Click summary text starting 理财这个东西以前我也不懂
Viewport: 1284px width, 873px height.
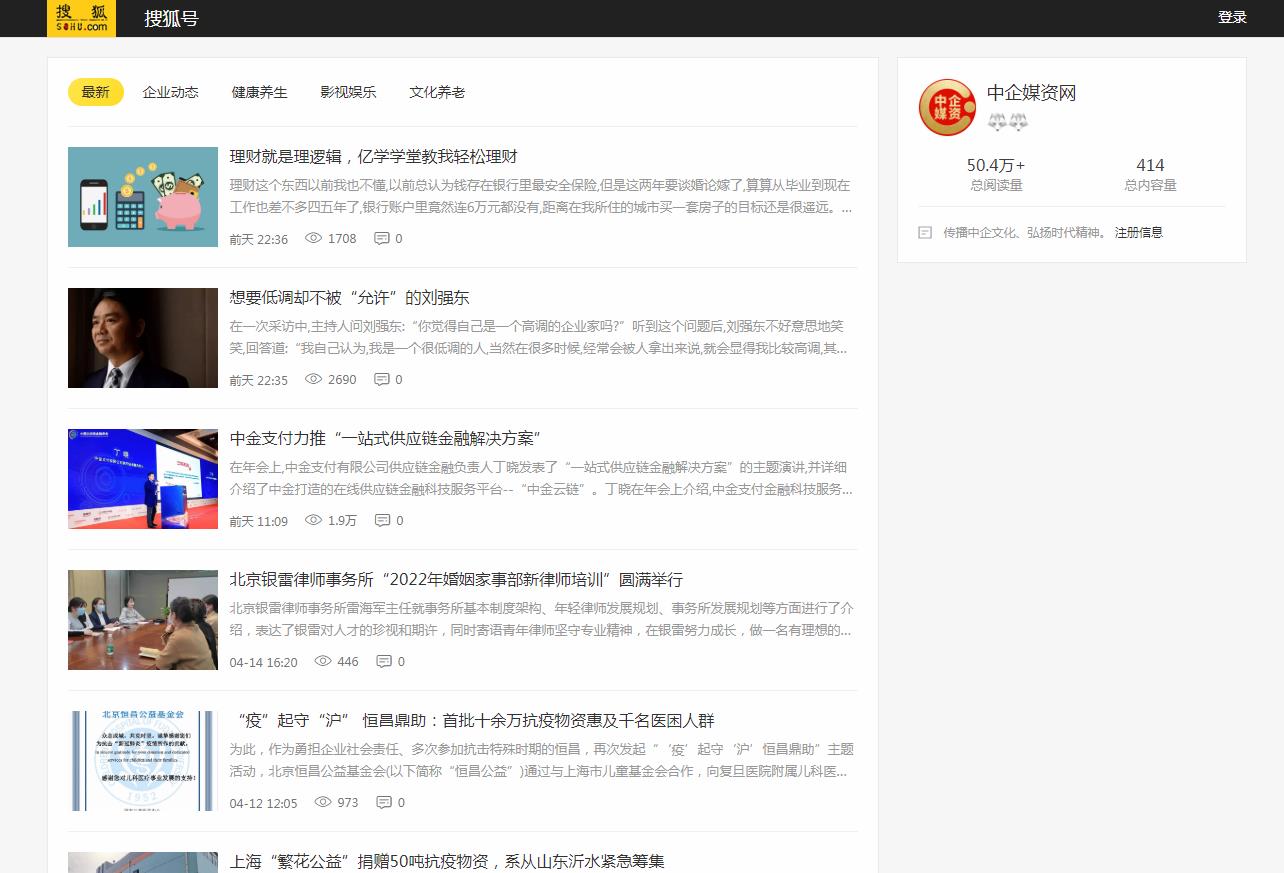coord(541,197)
